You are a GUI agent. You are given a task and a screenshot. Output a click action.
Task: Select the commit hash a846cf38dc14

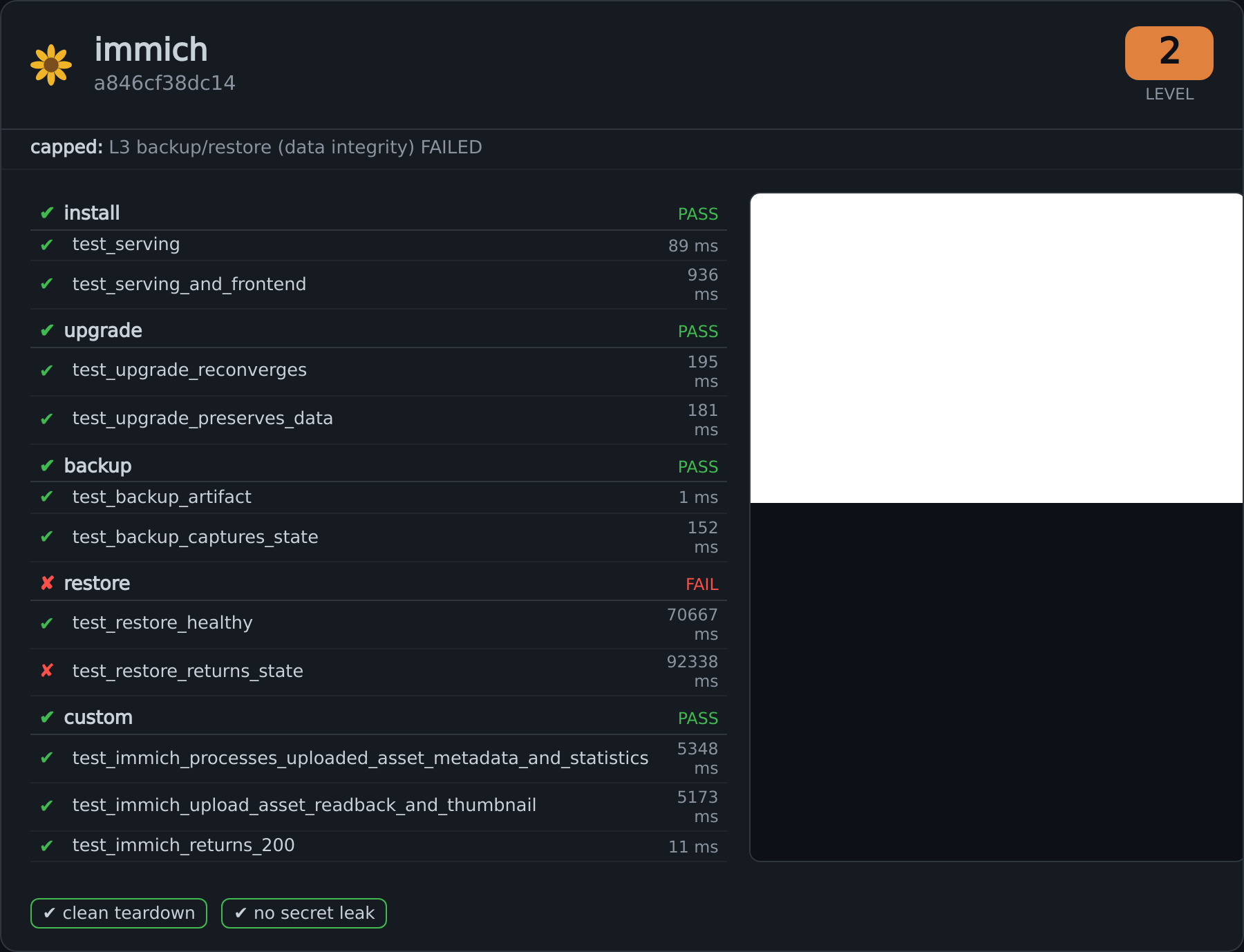tap(164, 83)
